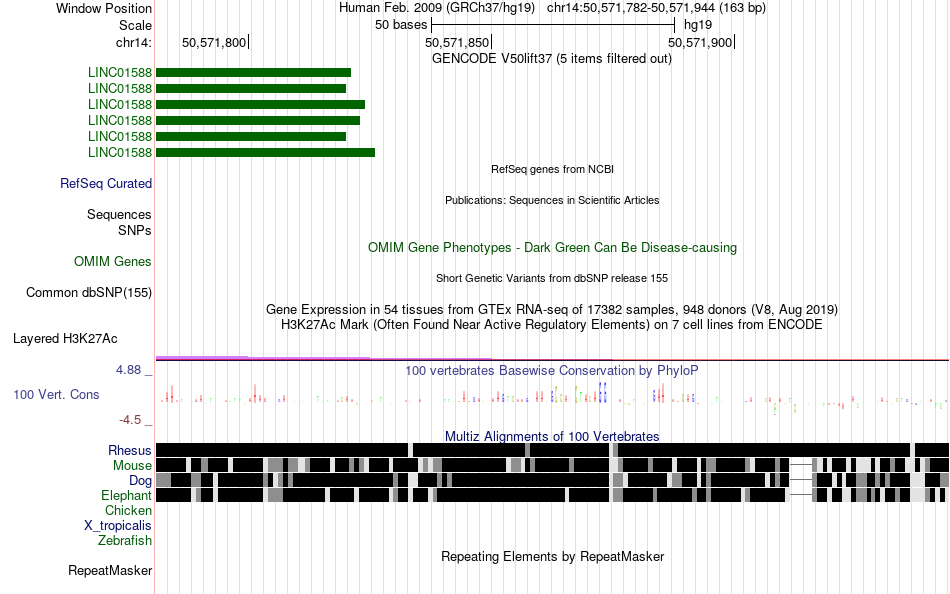Screen dimensions: 950x594
Task: Open RefSeq genes from NCBI track title
Action: pyautogui.click(x=553, y=169)
